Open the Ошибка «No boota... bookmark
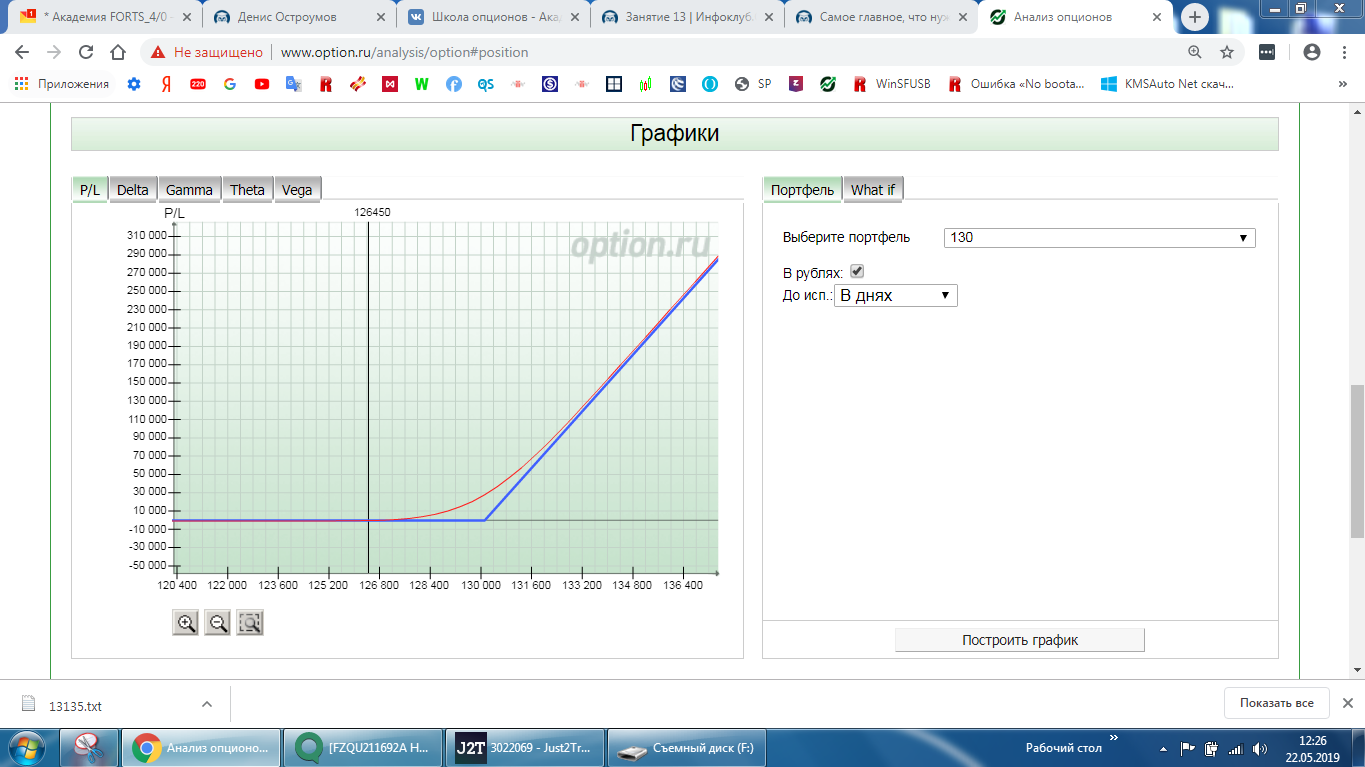The image size is (1365, 767). coord(1016,84)
